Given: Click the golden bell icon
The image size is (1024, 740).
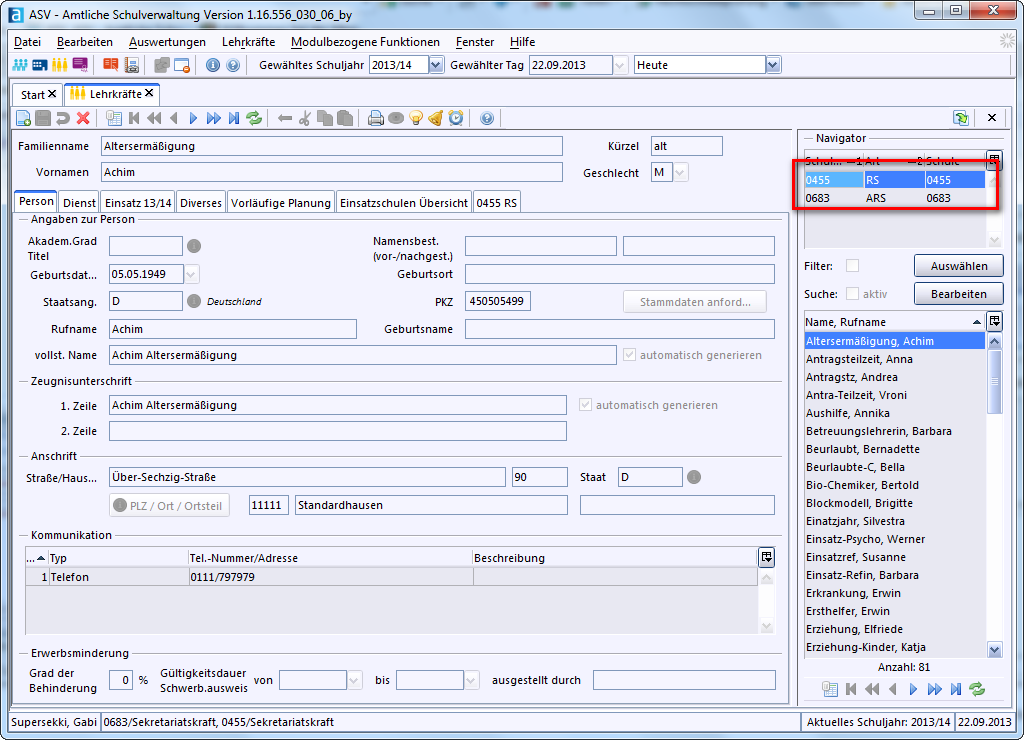Looking at the screenshot, I should tap(436, 118).
